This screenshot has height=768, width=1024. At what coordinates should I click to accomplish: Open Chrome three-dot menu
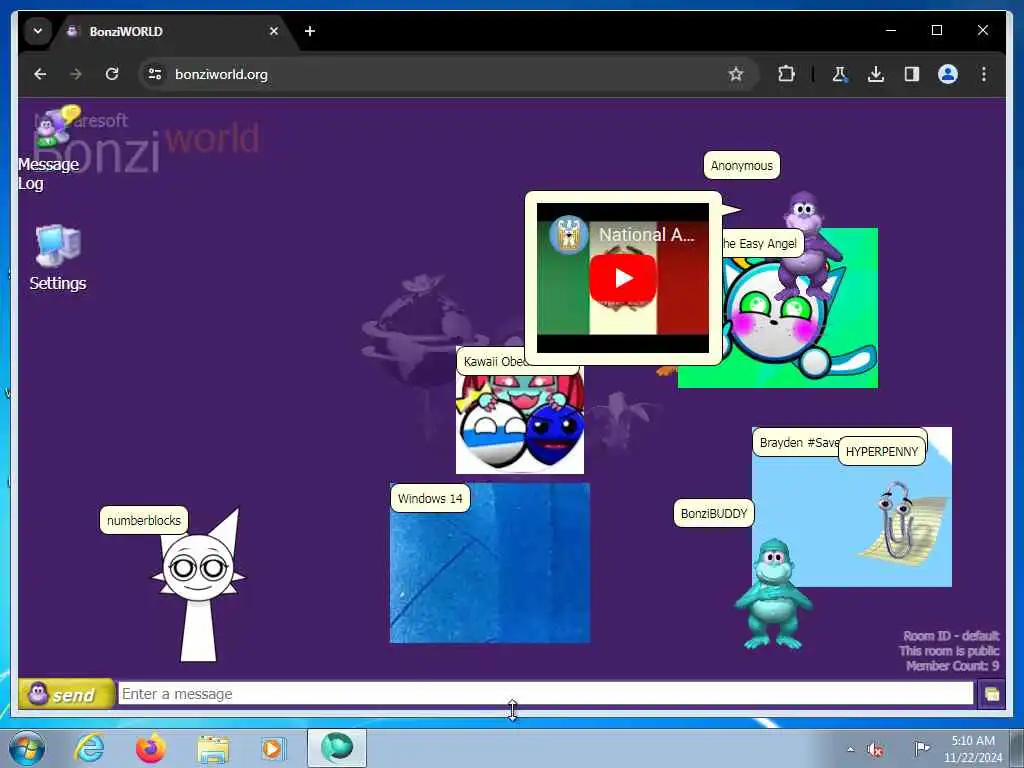tap(984, 74)
